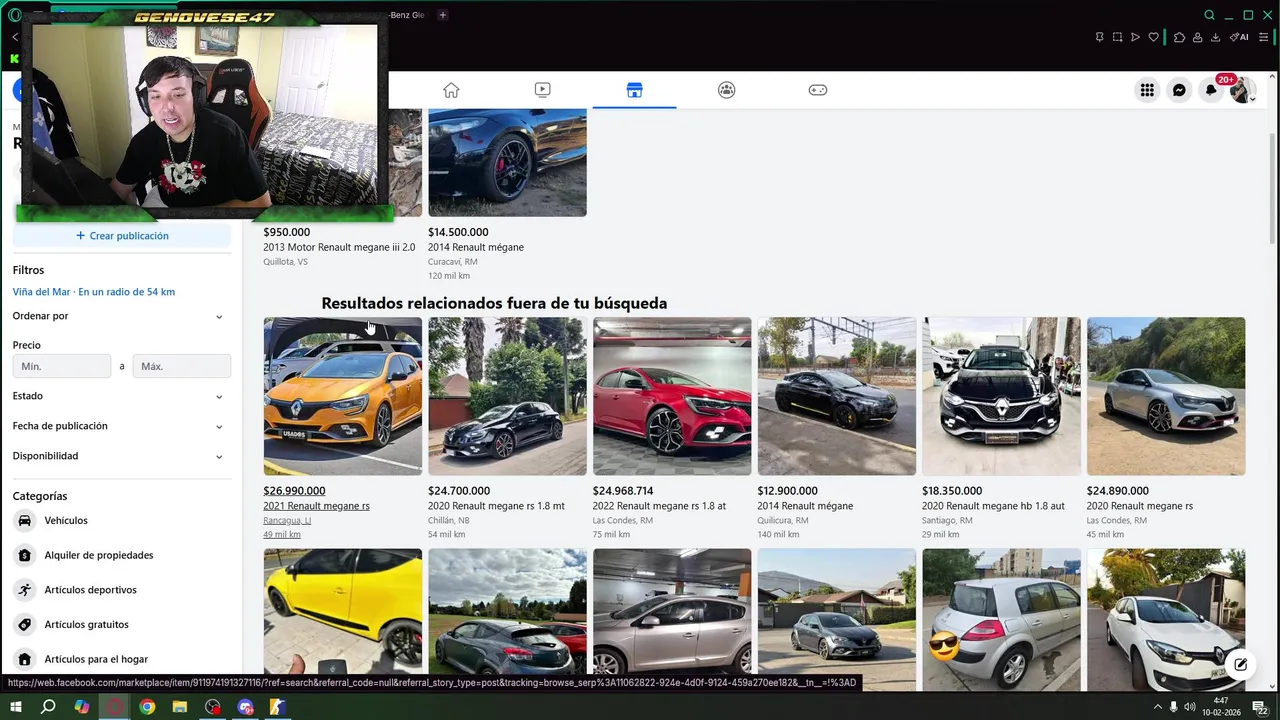Open the account profile picture menu
The height and width of the screenshot is (720, 1280).
pyautogui.click(x=1243, y=90)
